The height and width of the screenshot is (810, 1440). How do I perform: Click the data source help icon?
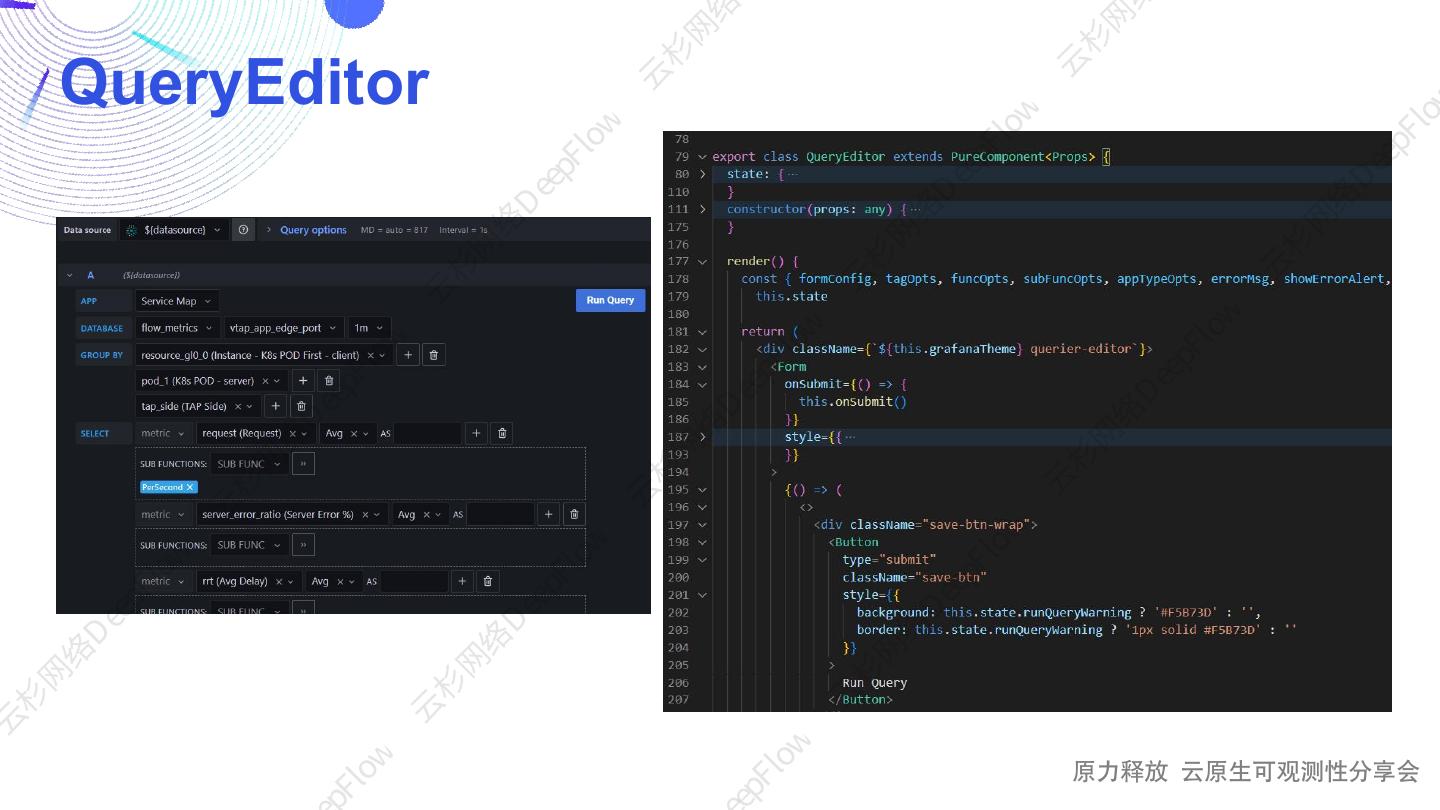coord(243,230)
